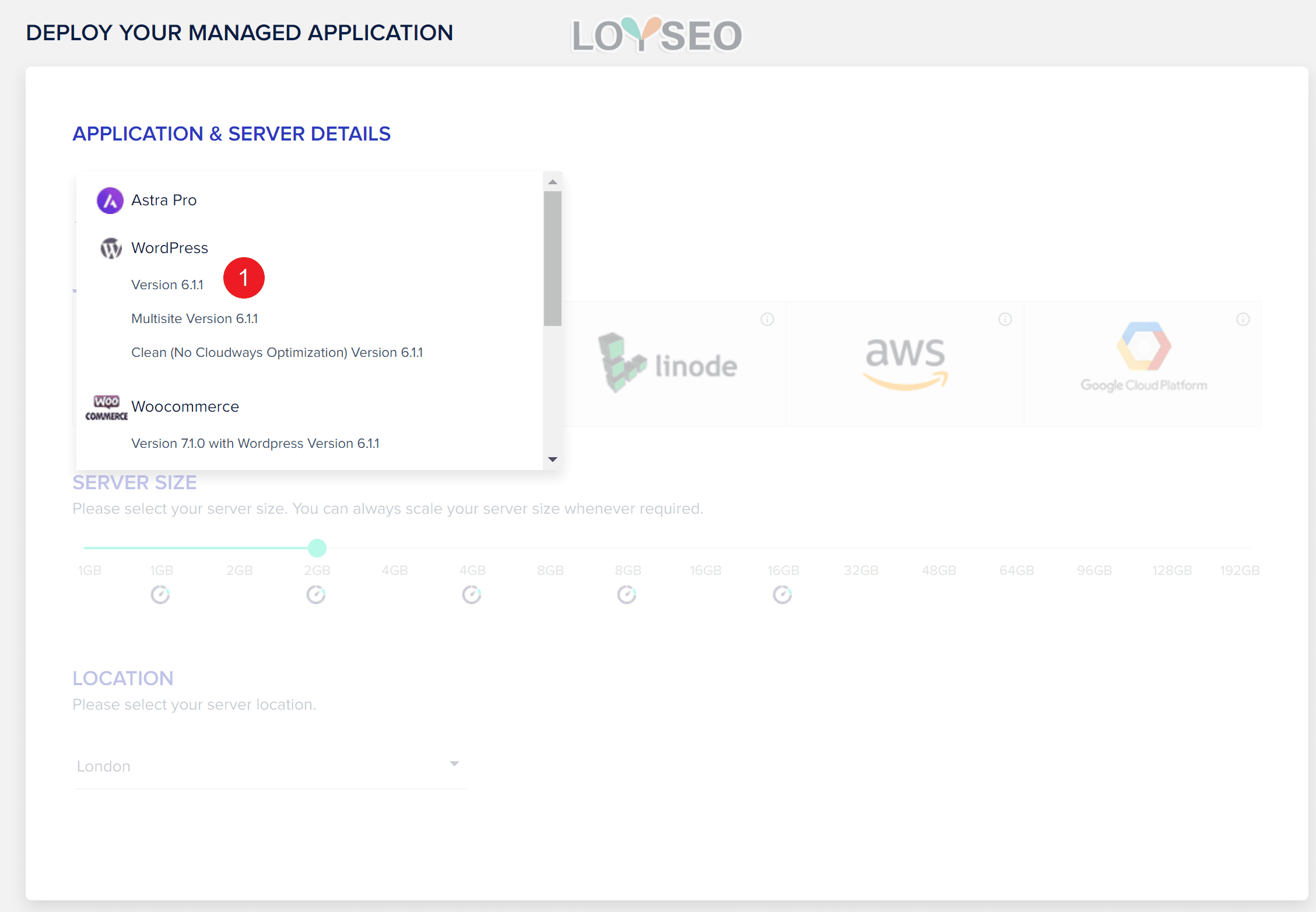The height and width of the screenshot is (912, 1316).
Task: Click the dropdown scrollbar down arrow
Action: pyautogui.click(x=553, y=459)
